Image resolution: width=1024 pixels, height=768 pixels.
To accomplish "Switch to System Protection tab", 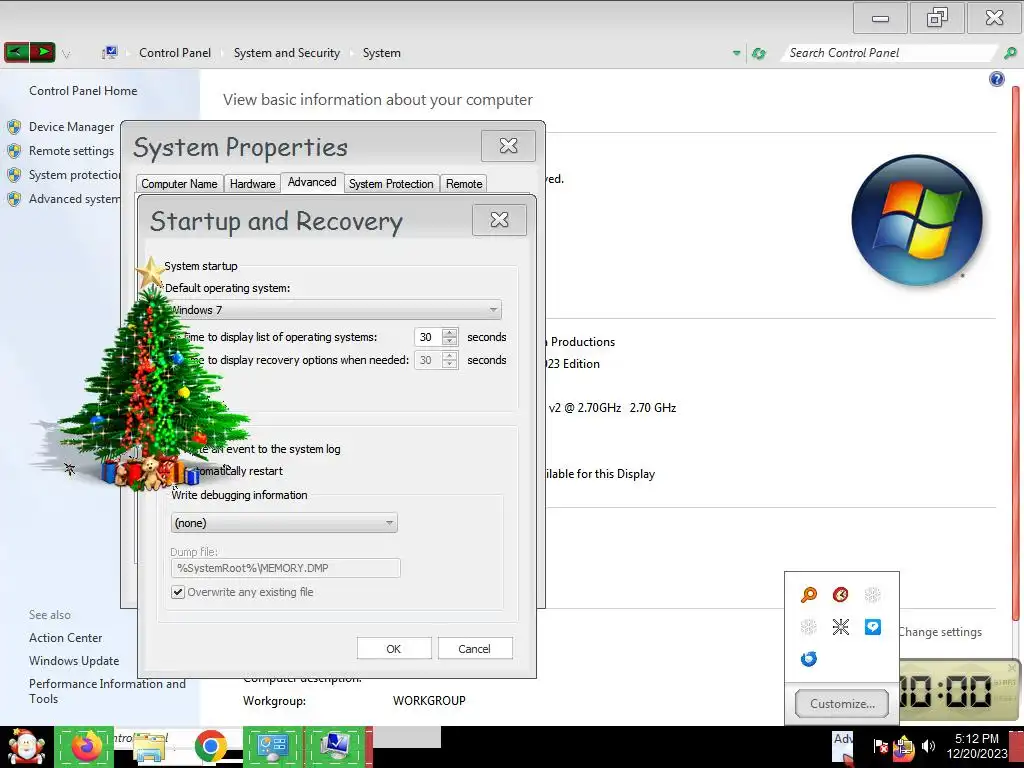I will [391, 184].
